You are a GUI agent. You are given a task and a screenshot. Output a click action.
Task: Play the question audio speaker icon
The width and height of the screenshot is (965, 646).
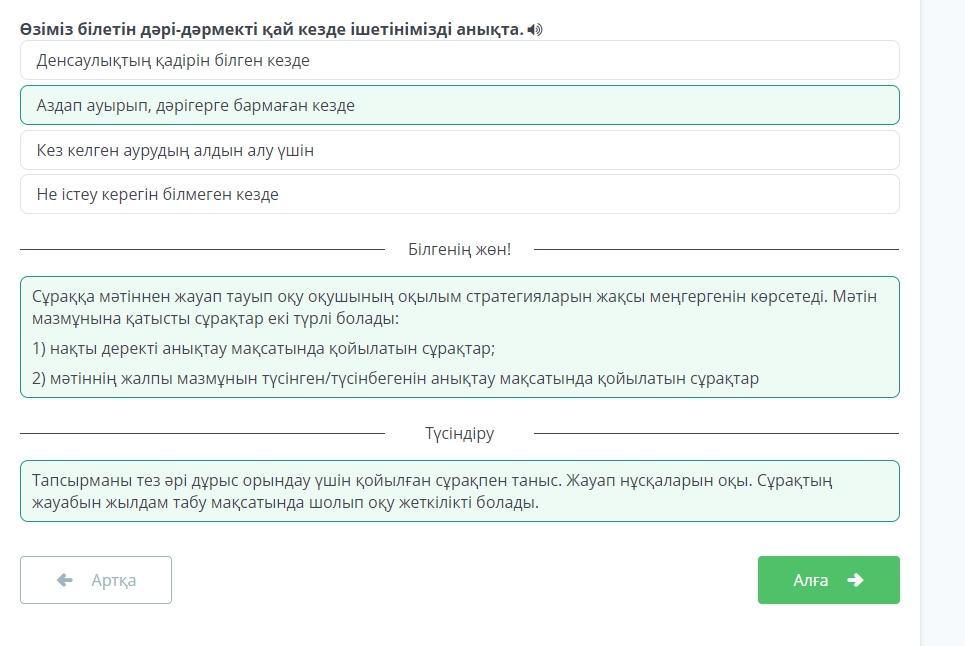535,30
